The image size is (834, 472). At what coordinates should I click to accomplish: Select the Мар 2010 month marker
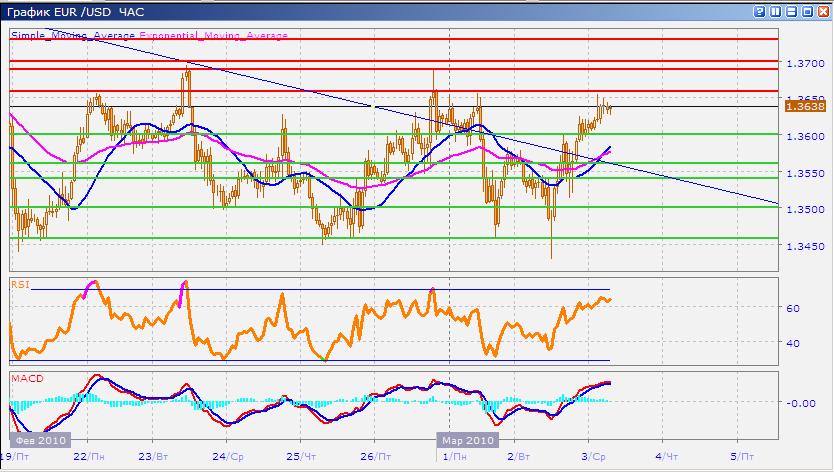tap(469, 440)
